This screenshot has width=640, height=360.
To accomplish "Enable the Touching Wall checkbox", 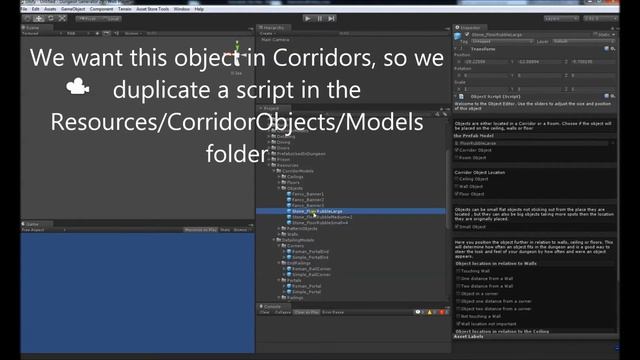I will tap(458, 271).
